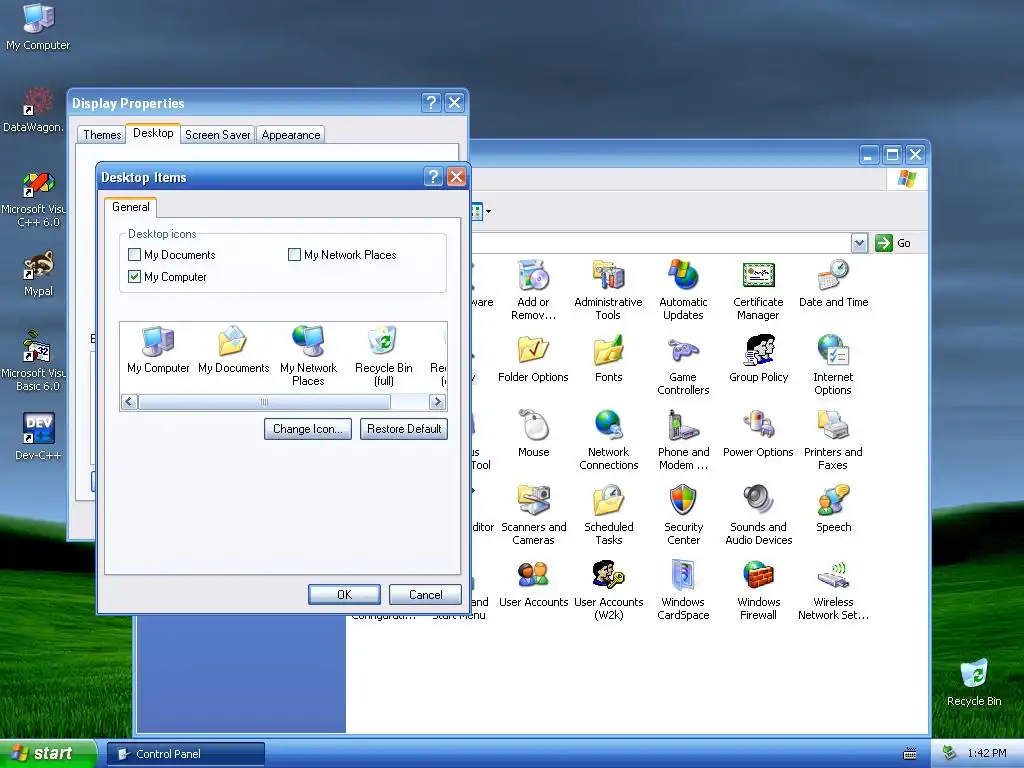
Task: Open Power Options icon
Action: coord(758,434)
